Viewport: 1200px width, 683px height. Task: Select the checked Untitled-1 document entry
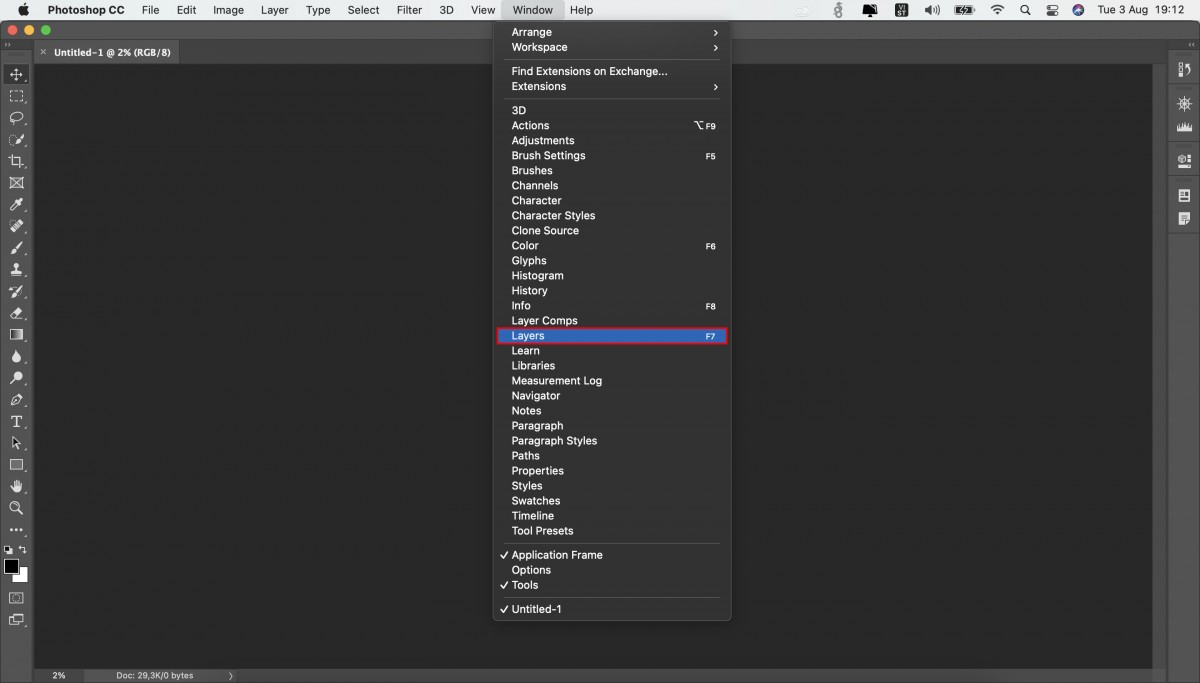click(x=612, y=609)
